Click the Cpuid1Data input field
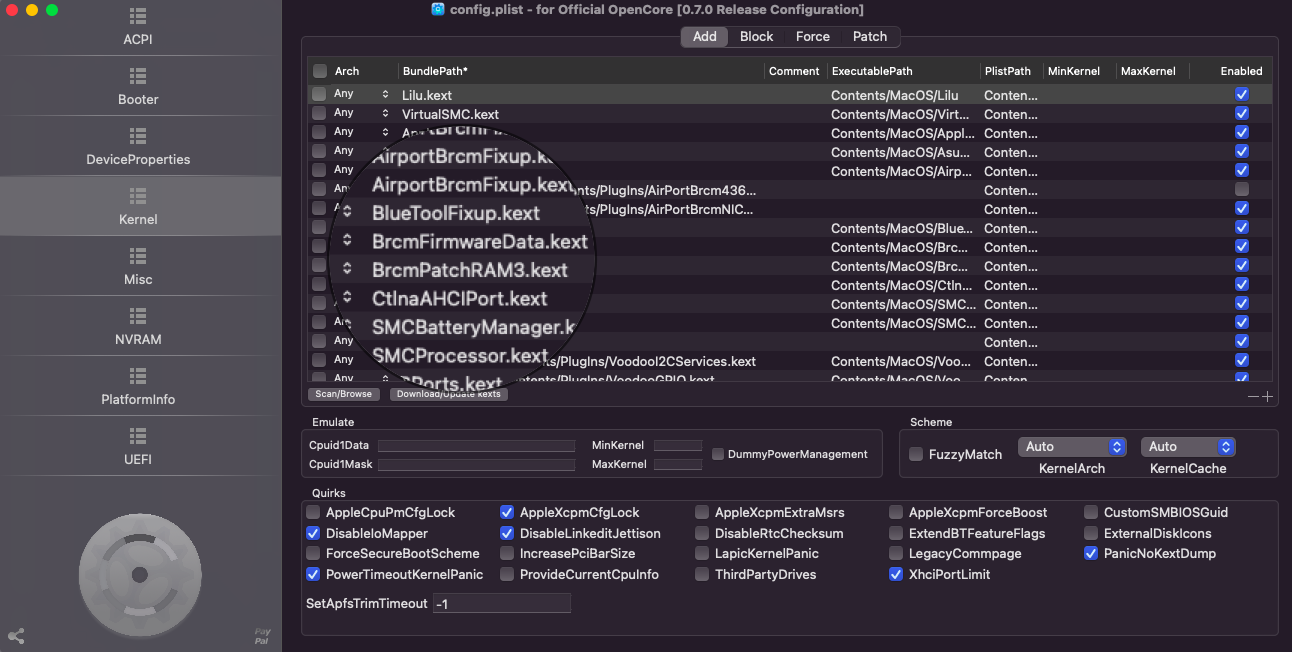Screen dimensions: 1292x652 476,446
